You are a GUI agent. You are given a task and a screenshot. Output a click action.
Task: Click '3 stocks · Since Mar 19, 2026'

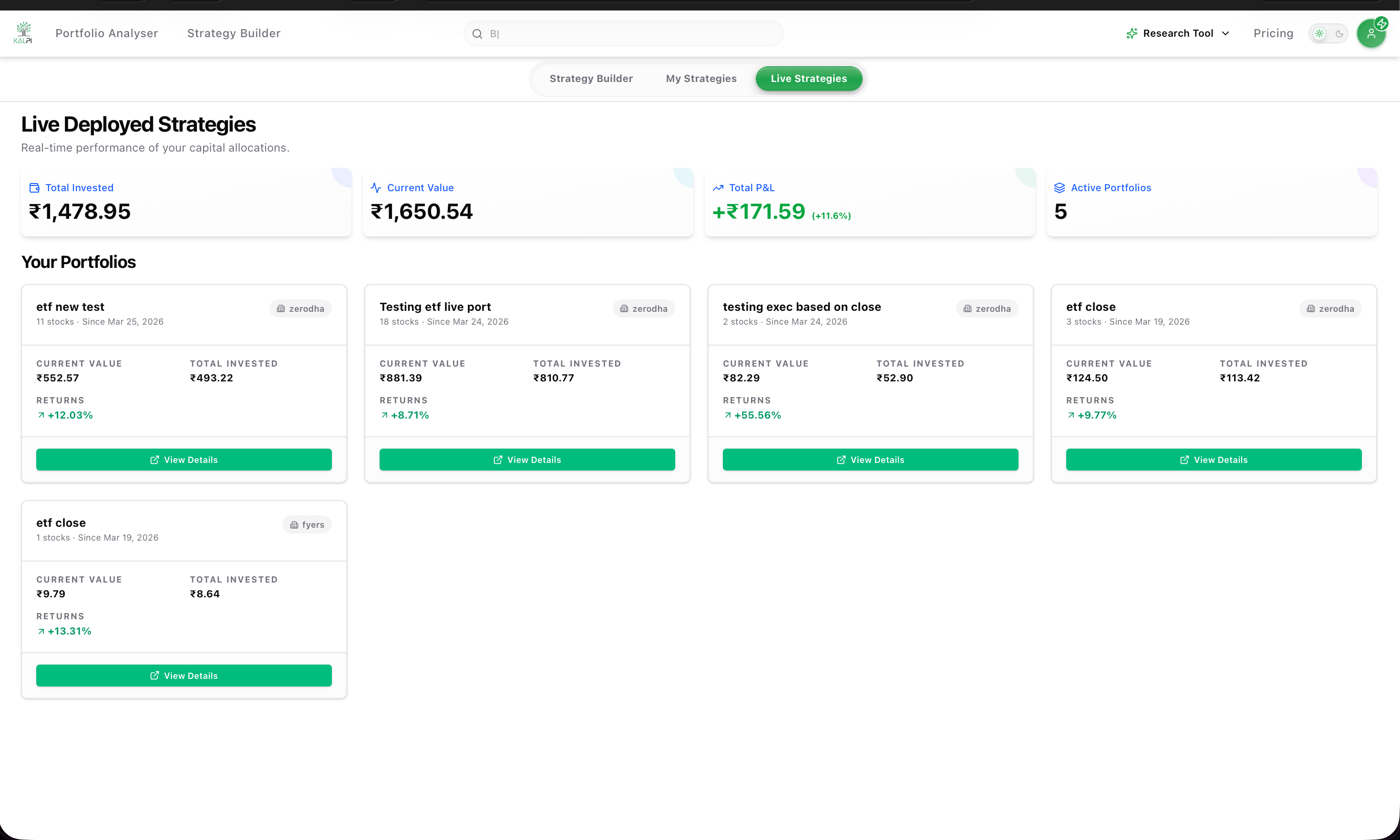[1128, 321]
